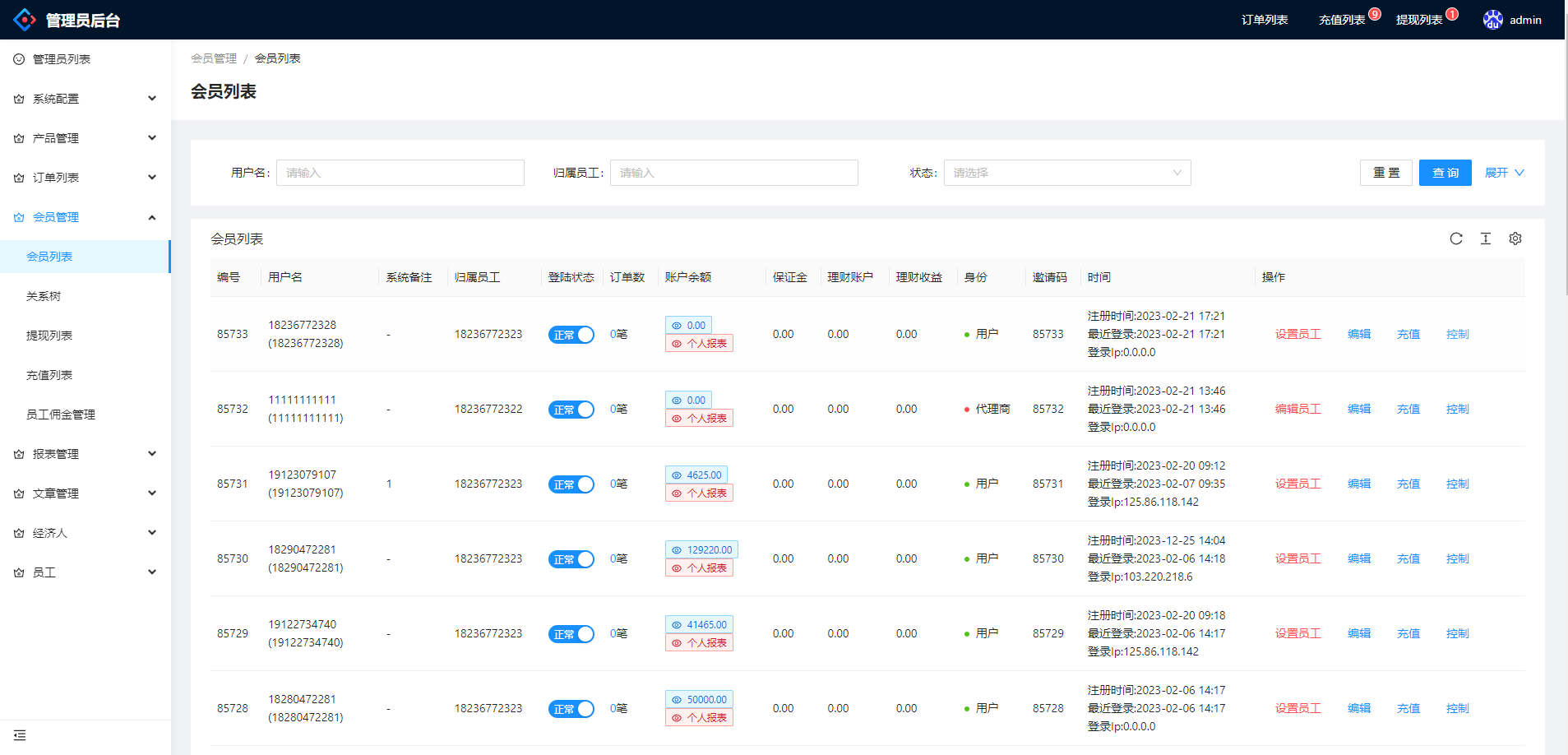1568x755 pixels.
Task: Click the 报表管理 sidebar section icon
Action: coord(18,453)
